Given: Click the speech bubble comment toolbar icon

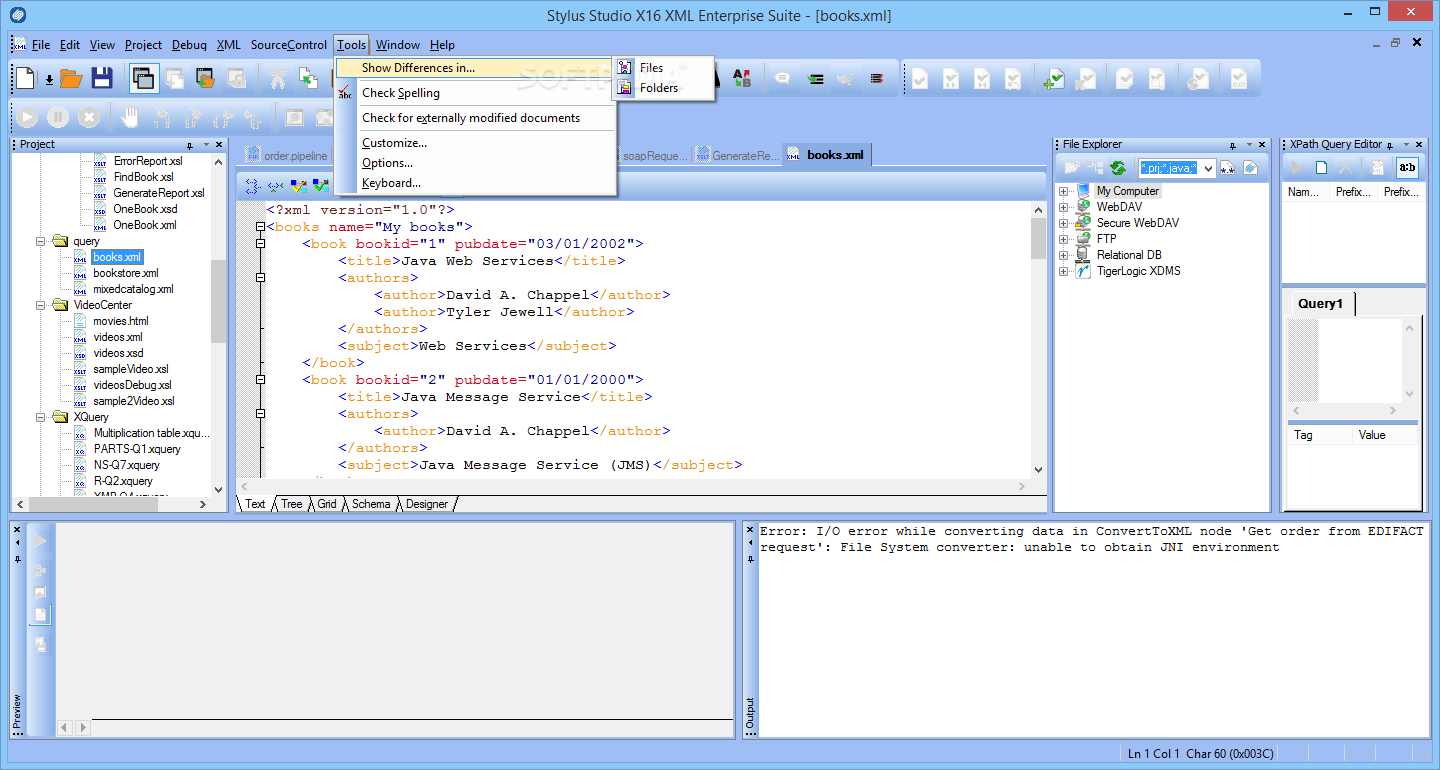Looking at the screenshot, I should [783, 78].
